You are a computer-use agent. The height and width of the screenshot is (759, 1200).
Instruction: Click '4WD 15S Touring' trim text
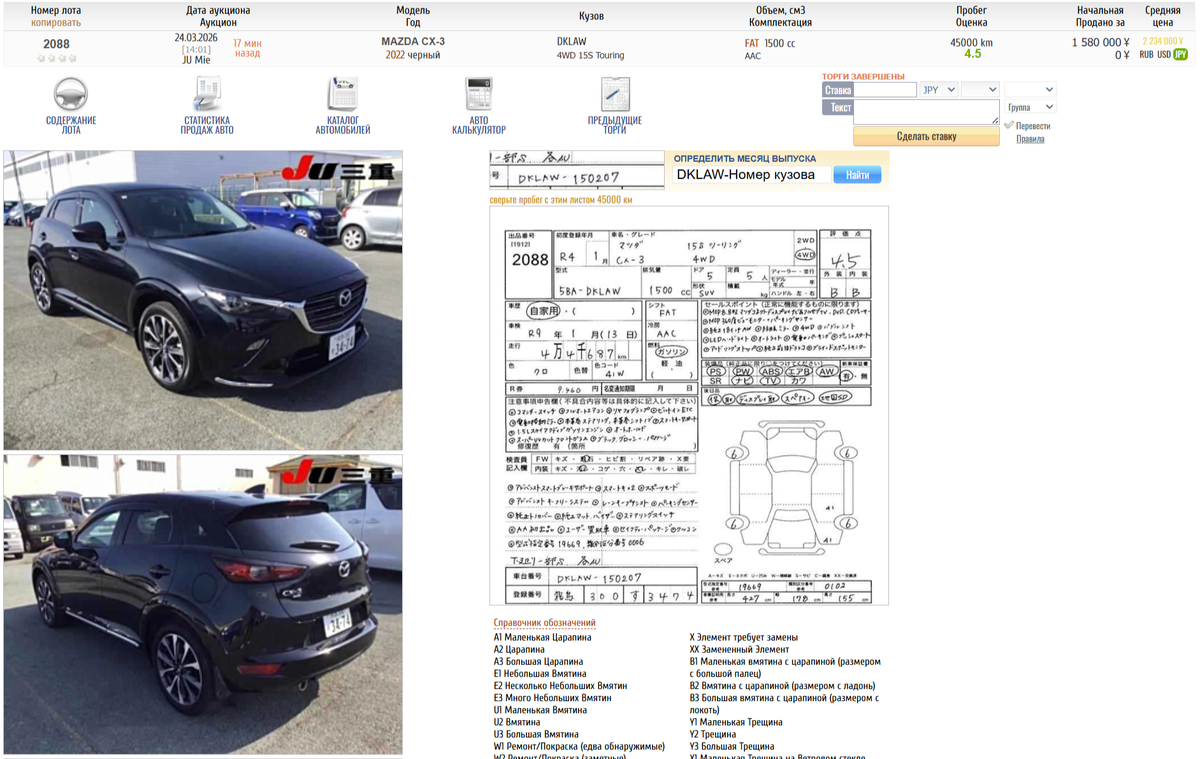tap(590, 55)
